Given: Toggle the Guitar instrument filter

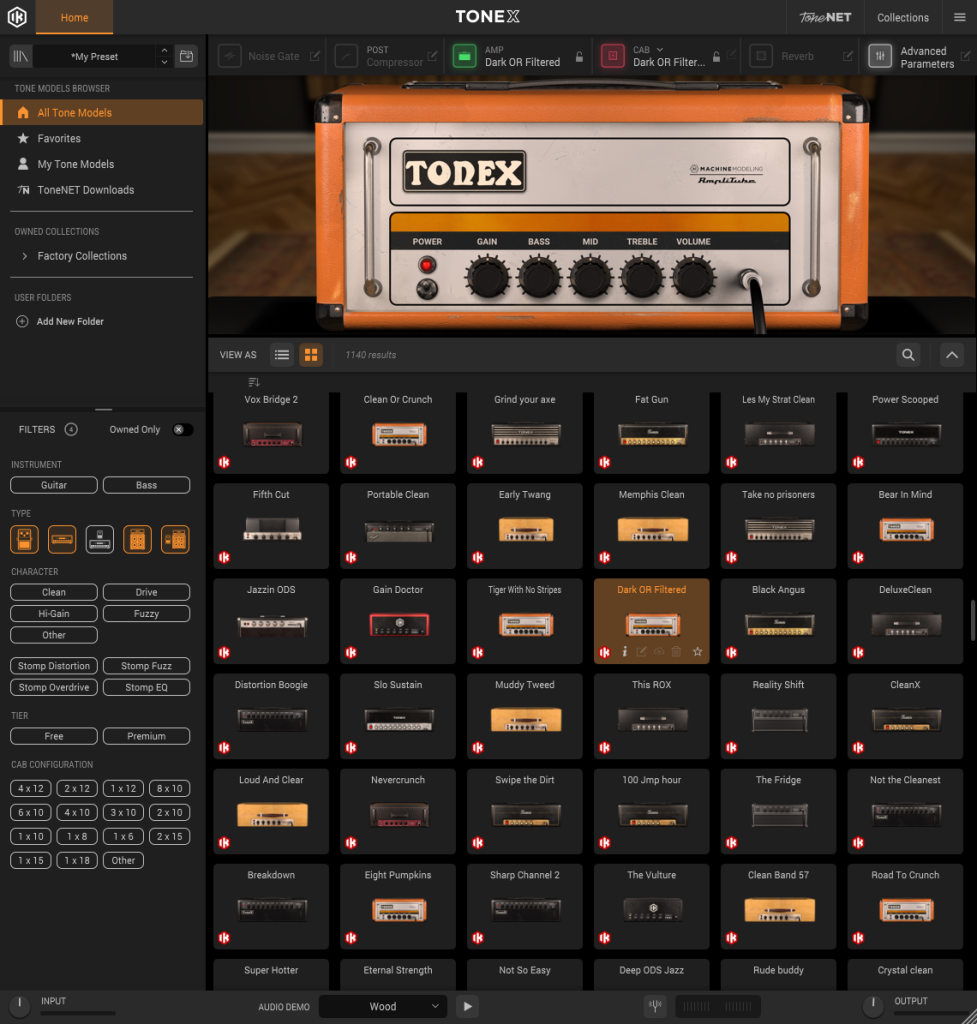Looking at the screenshot, I should click(54, 485).
